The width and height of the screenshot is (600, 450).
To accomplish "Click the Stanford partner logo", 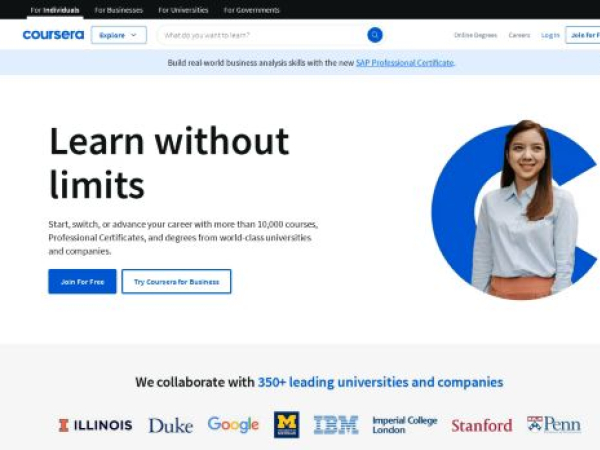I will (x=482, y=425).
